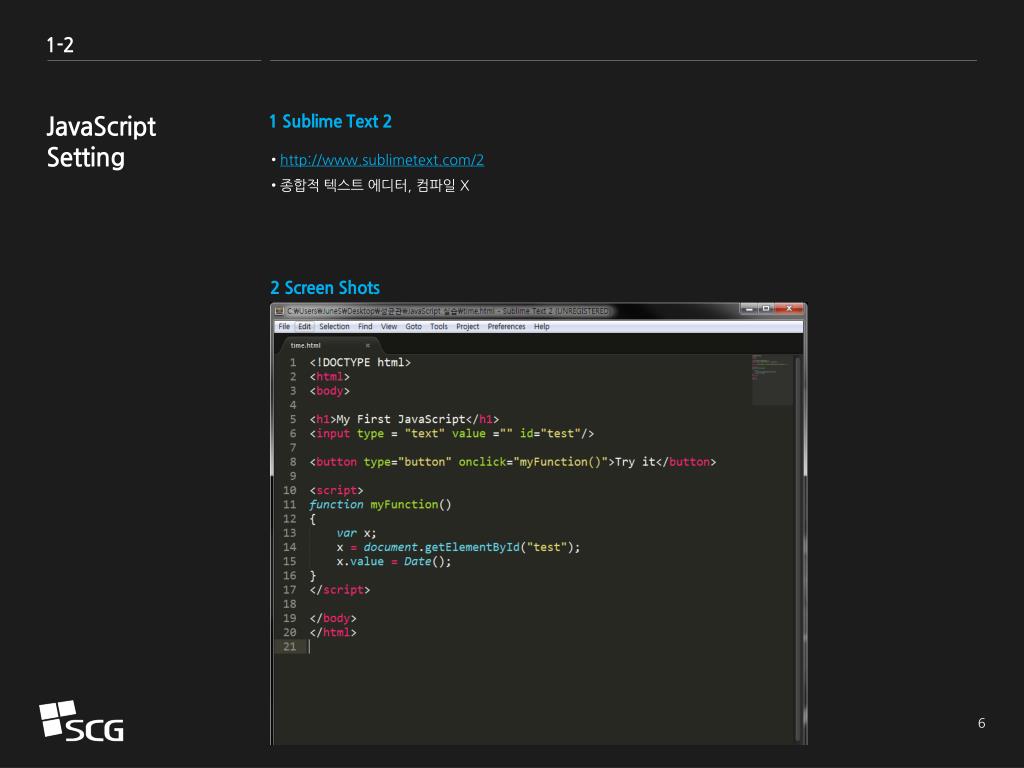Click the "1-2" section number

pyautogui.click(x=60, y=45)
